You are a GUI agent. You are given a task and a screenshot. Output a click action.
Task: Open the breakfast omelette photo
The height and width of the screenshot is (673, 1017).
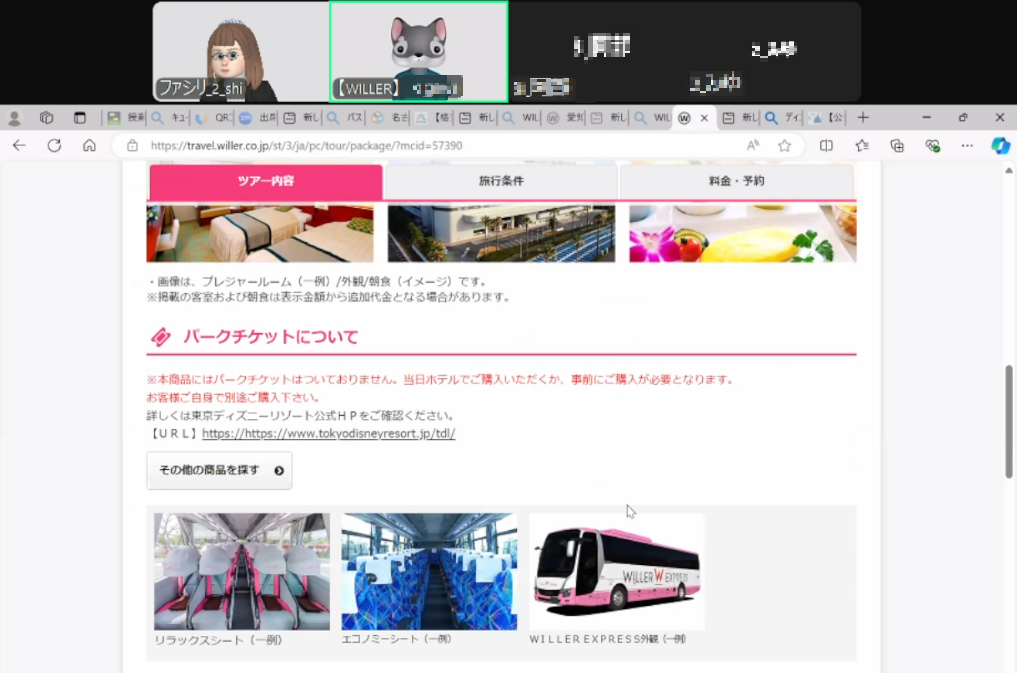pyautogui.click(x=743, y=233)
